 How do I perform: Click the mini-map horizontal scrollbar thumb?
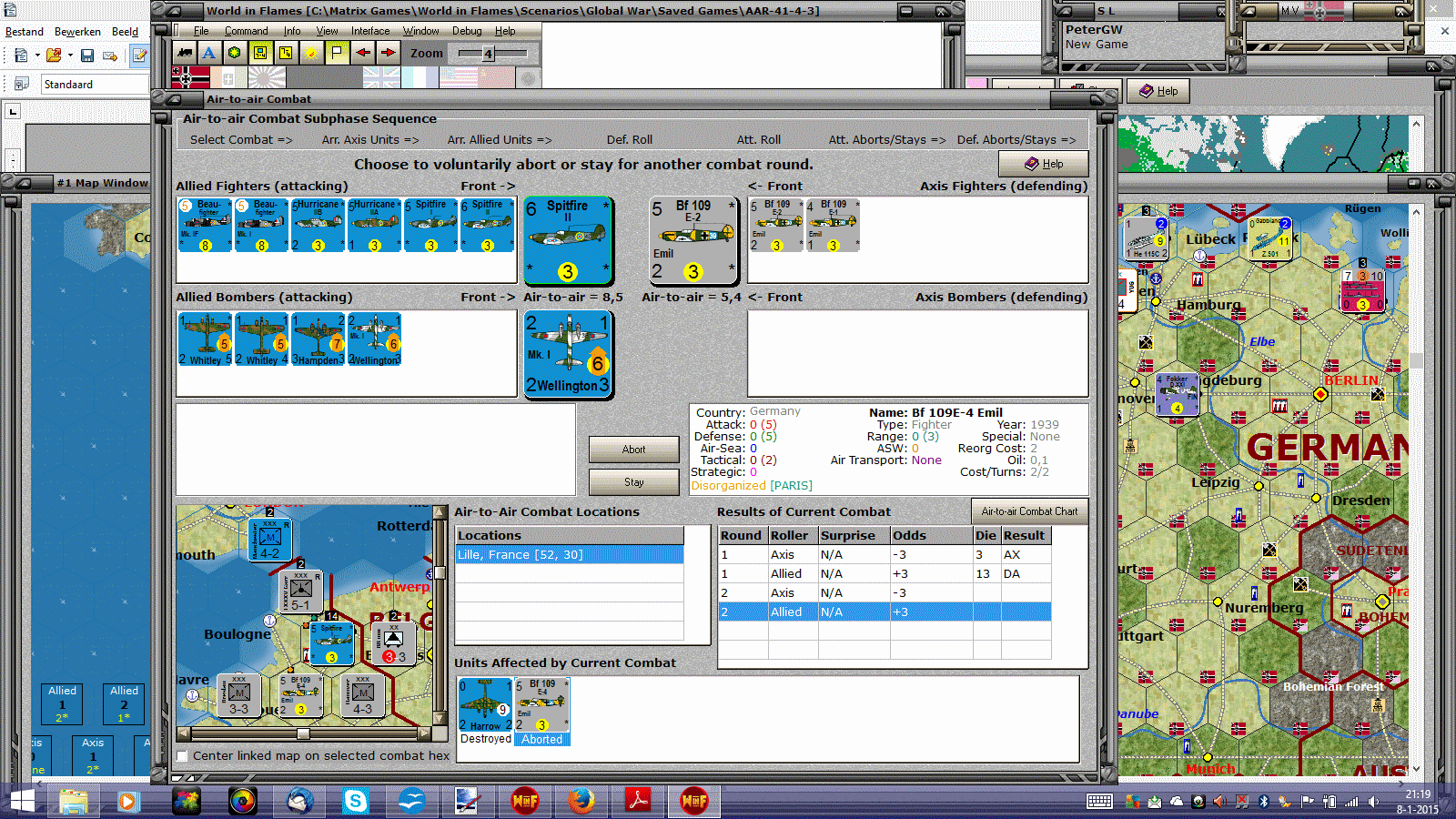303,733
